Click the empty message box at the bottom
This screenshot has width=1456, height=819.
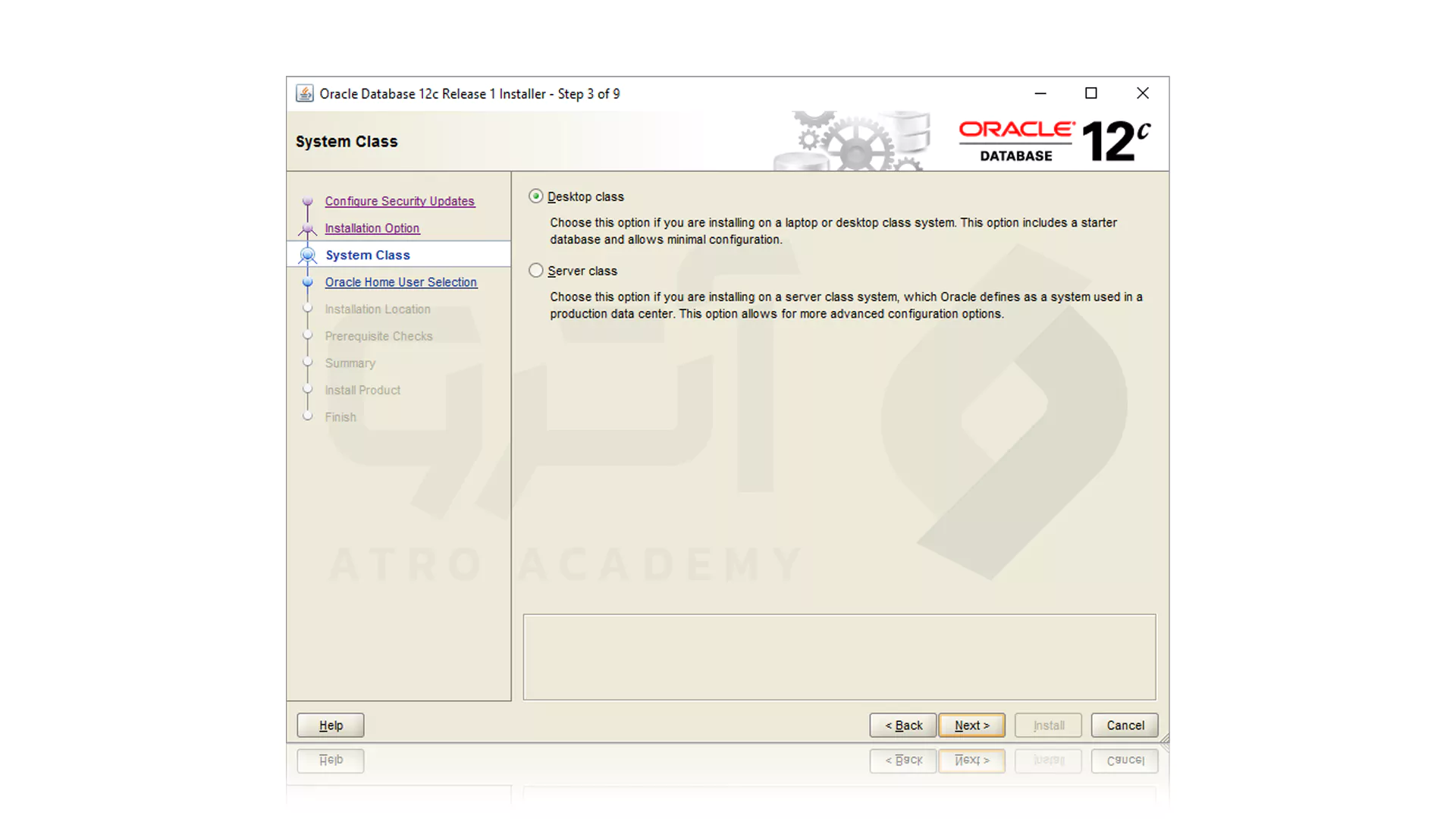coord(839,657)
